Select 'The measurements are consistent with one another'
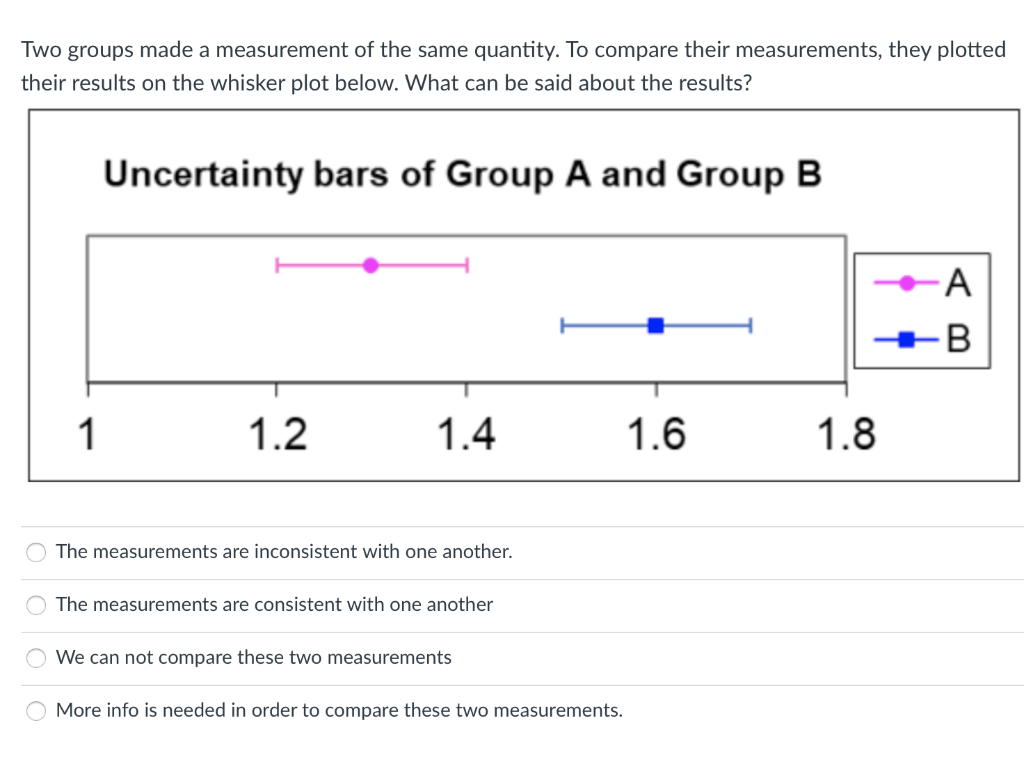 36,605
